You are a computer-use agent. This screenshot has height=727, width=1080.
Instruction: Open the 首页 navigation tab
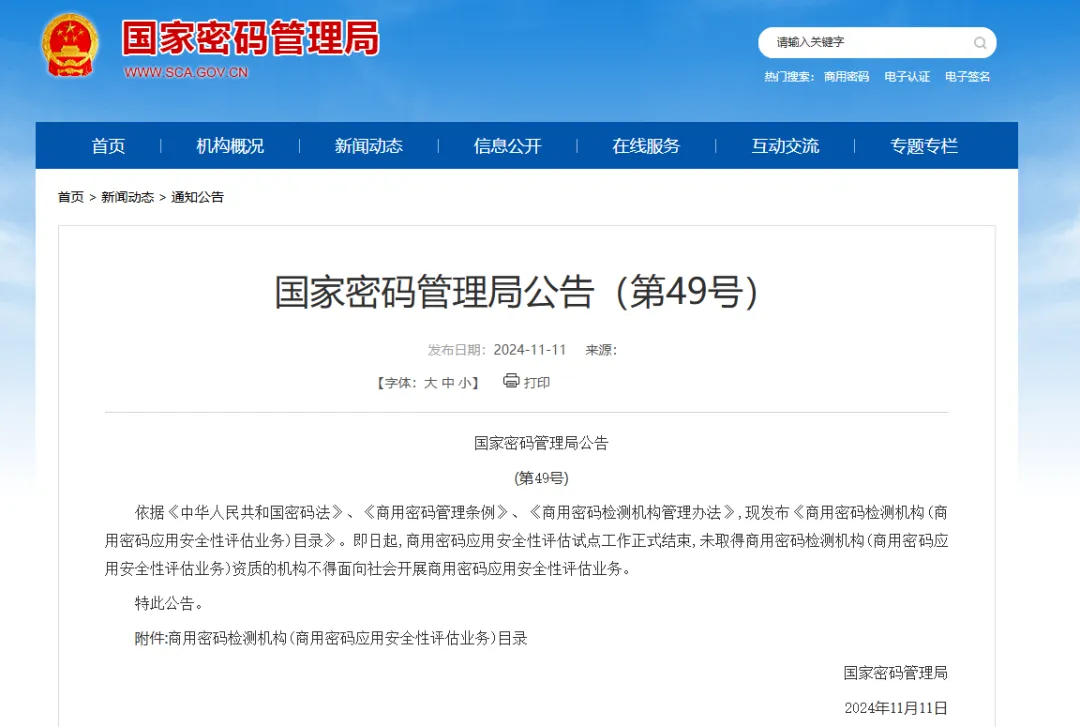click(108, 146)
